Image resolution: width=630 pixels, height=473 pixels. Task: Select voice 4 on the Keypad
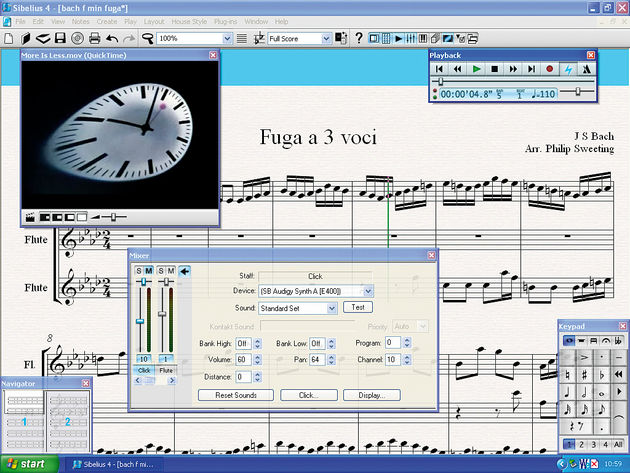point(605,444)
